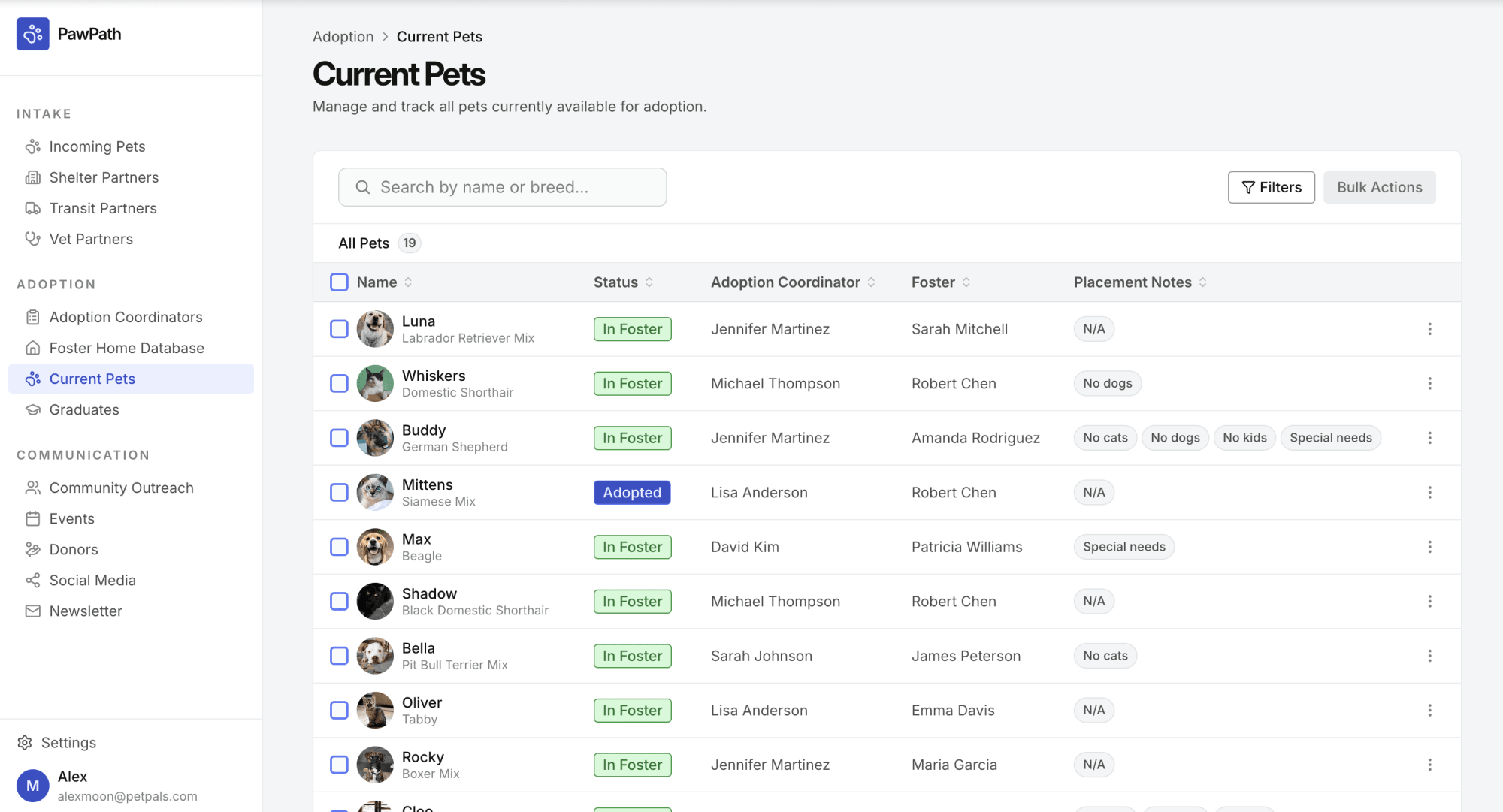1503x812 pixels.
Task: Open the three-dot menu for Luna
Action: click(x=1429, y=329)
